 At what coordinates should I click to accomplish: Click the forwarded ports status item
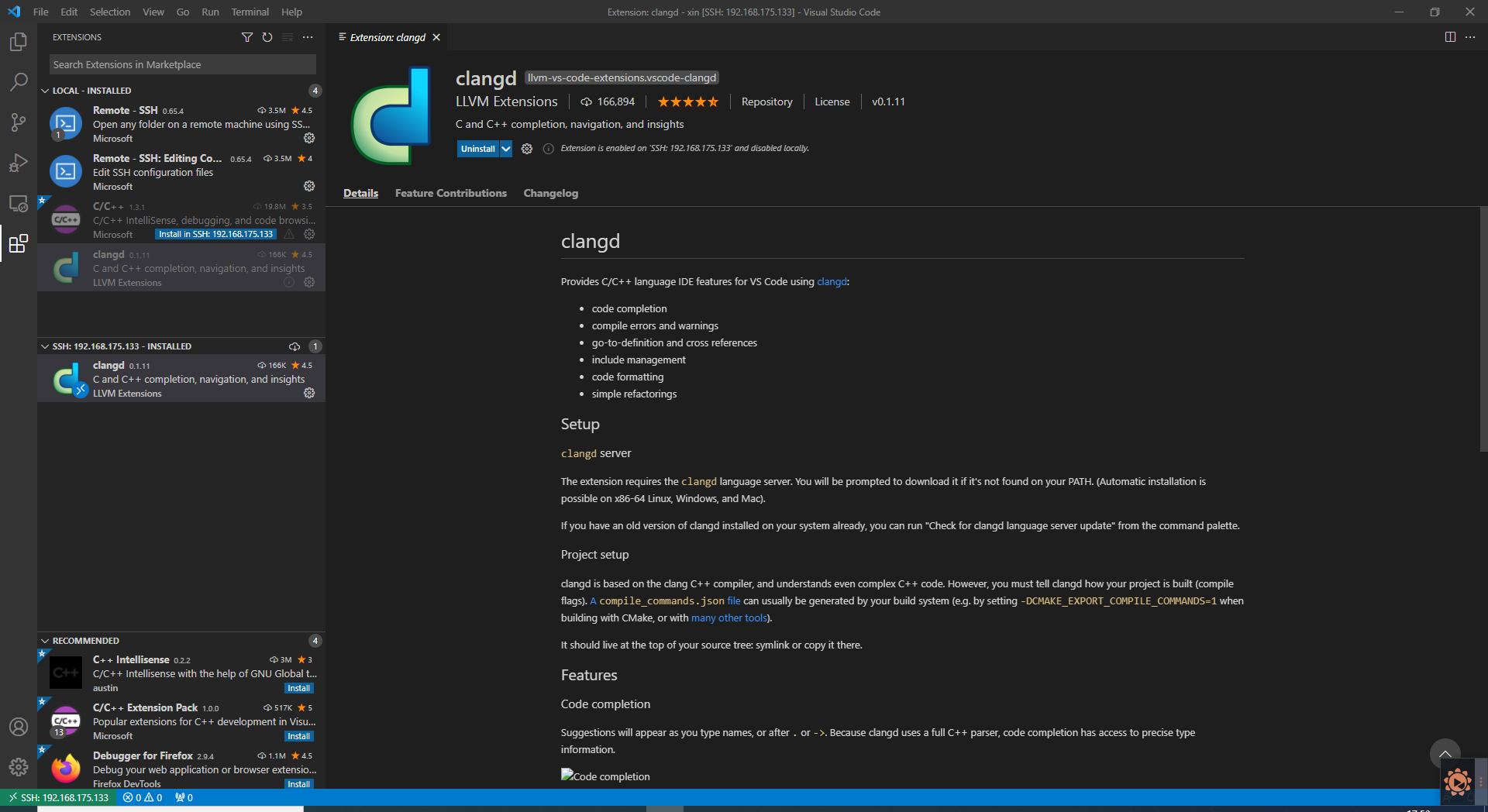[x=184, y=797]
